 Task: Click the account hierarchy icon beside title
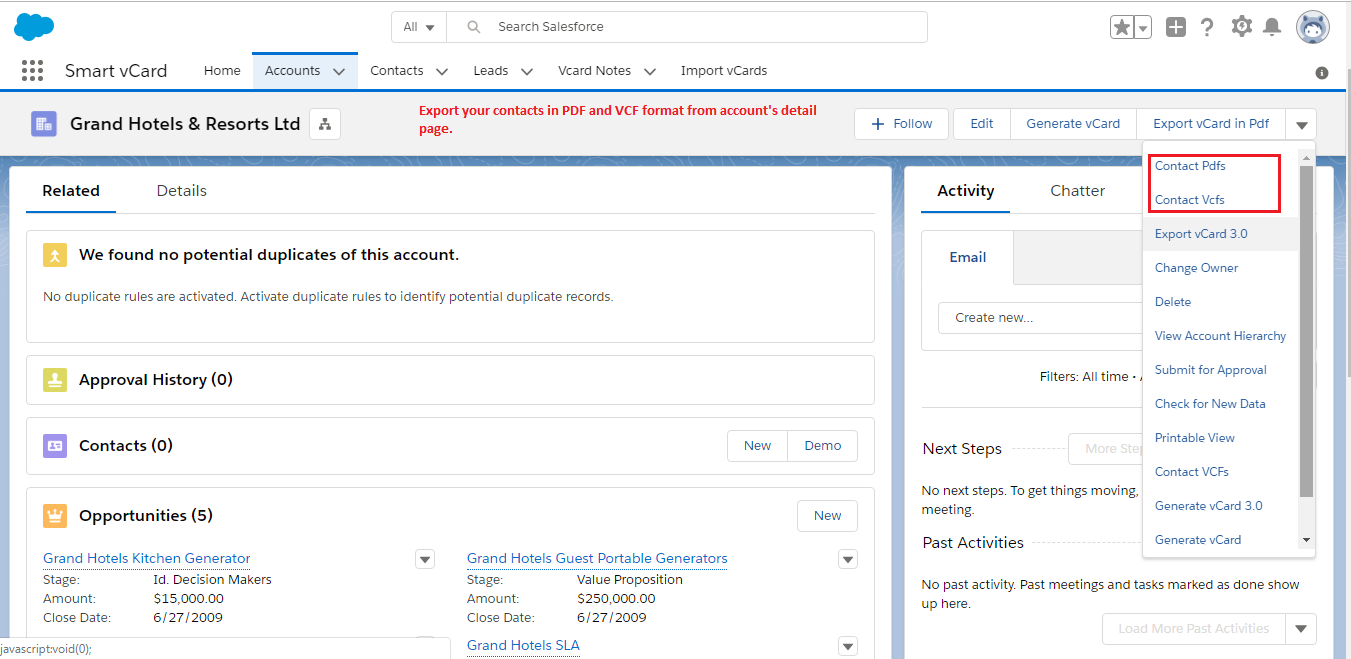click(x=325, y=124)
